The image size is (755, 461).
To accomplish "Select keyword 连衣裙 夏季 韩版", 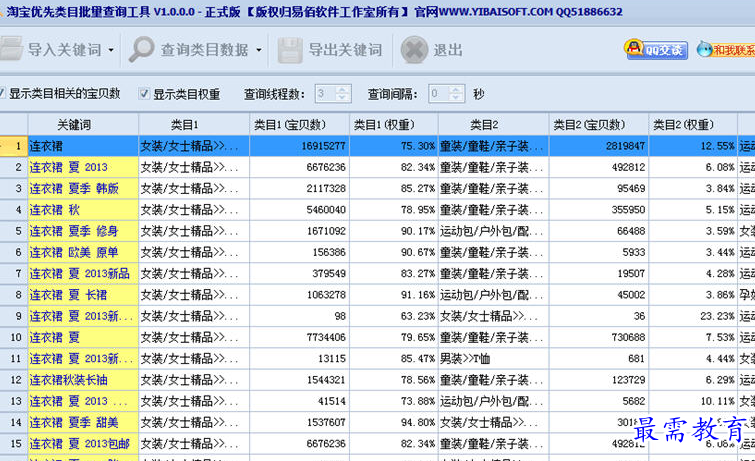I will (83, 188).
